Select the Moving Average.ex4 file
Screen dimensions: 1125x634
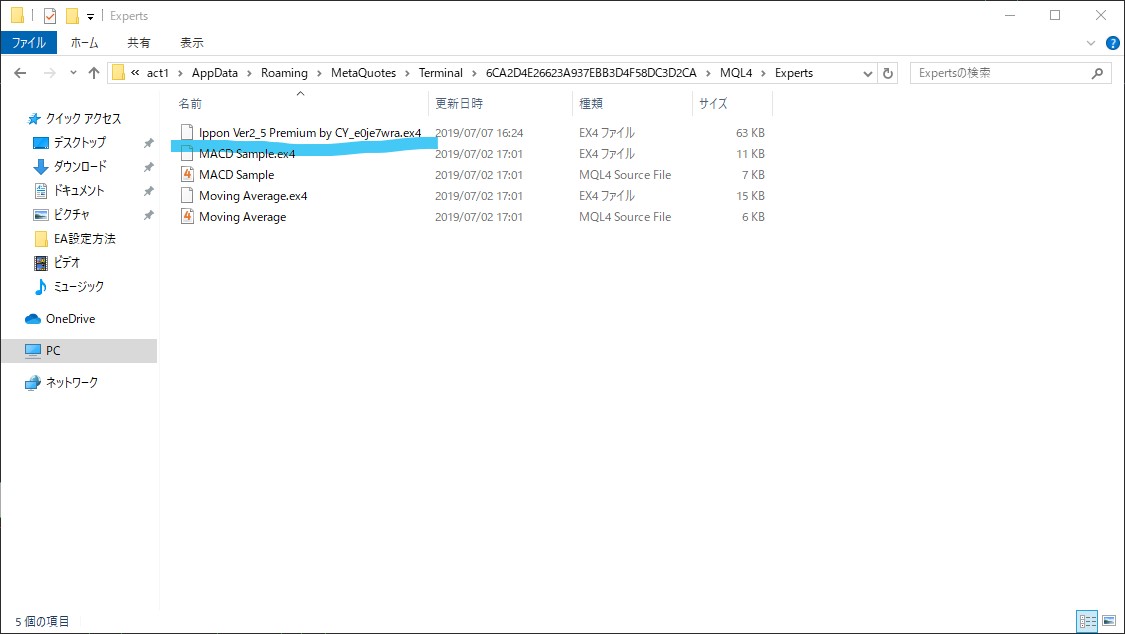tap(253, 196)
